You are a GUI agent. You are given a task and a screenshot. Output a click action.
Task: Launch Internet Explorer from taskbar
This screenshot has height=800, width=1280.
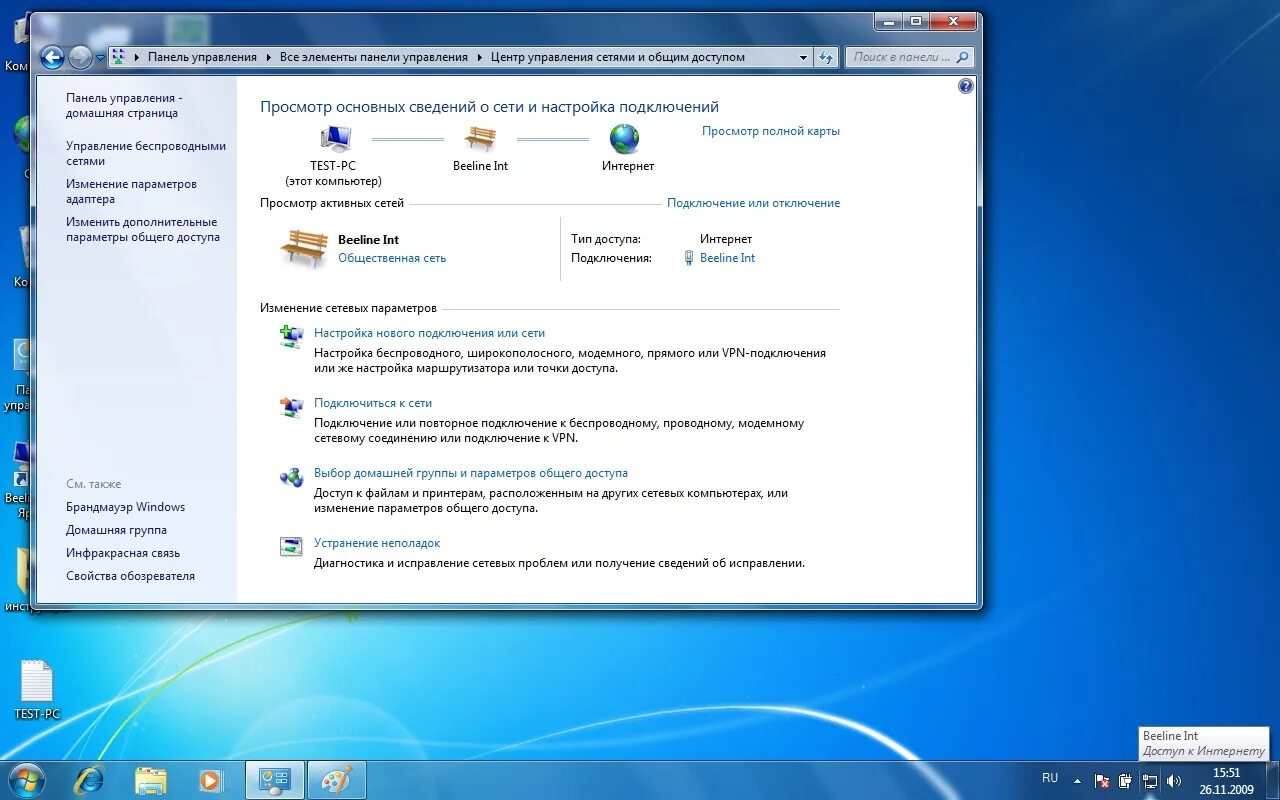point(89,780)
